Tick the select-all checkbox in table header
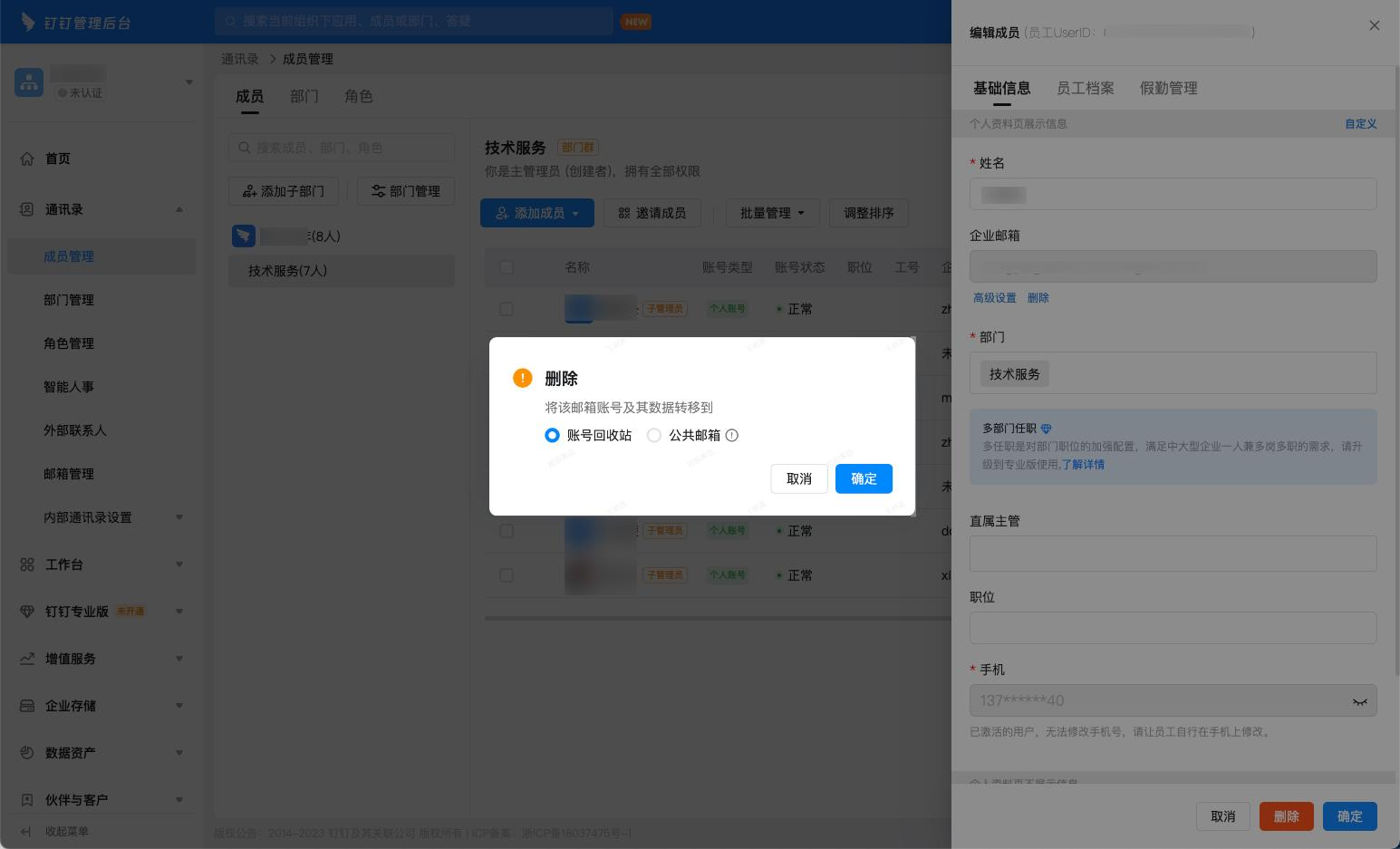 tap(507, 267)
